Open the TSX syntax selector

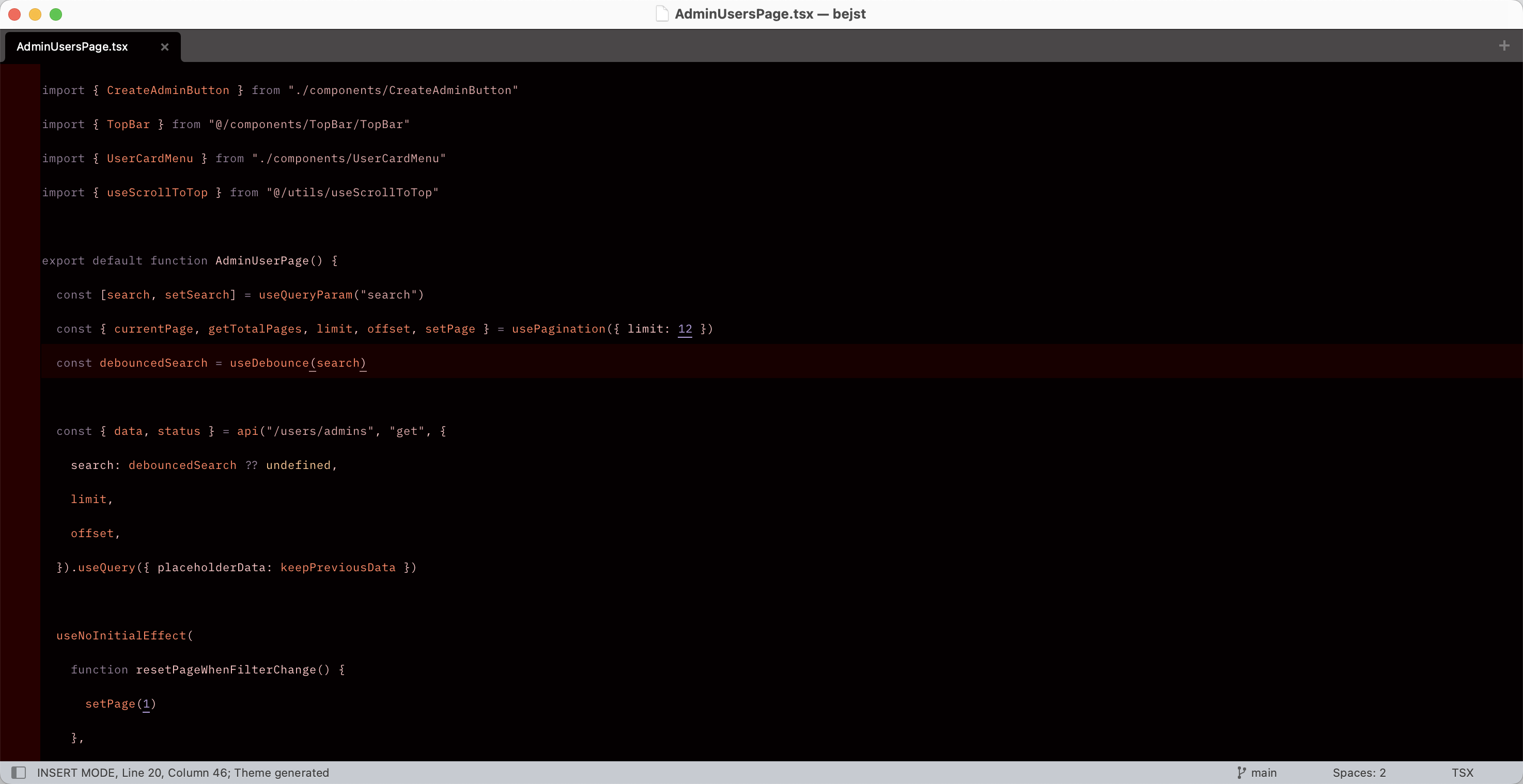(1462, 772)
